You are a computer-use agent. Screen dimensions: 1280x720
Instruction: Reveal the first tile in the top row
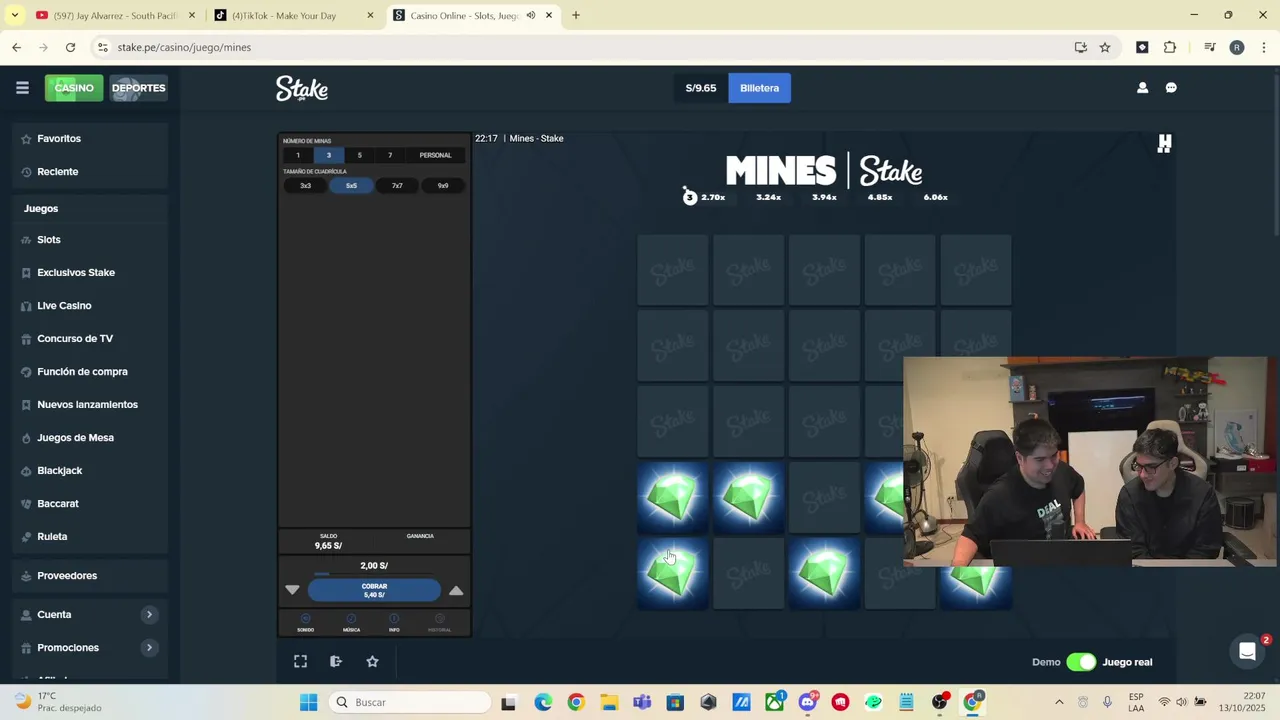coord(672,270)
